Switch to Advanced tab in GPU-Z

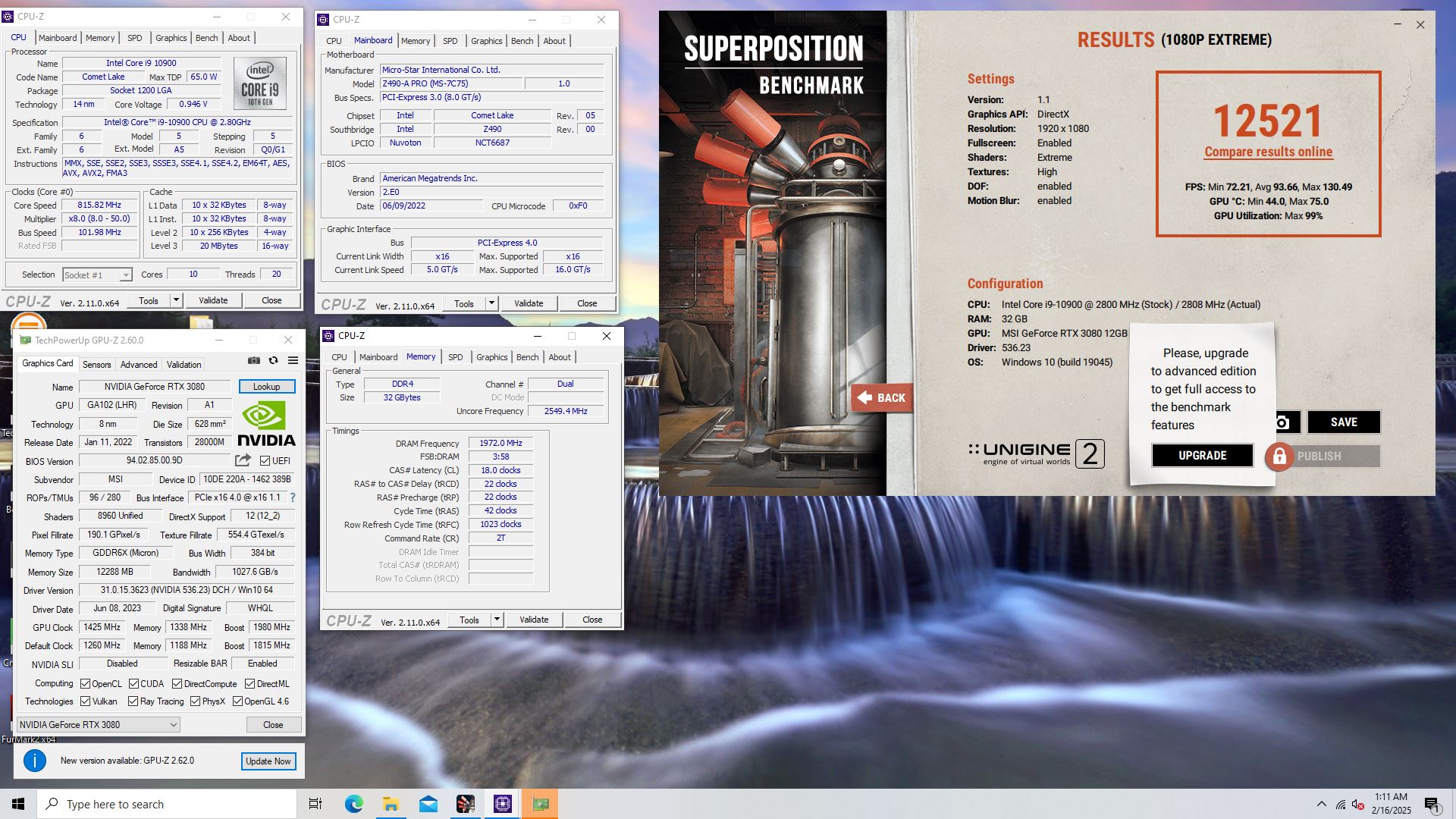[x=139, y=365]
